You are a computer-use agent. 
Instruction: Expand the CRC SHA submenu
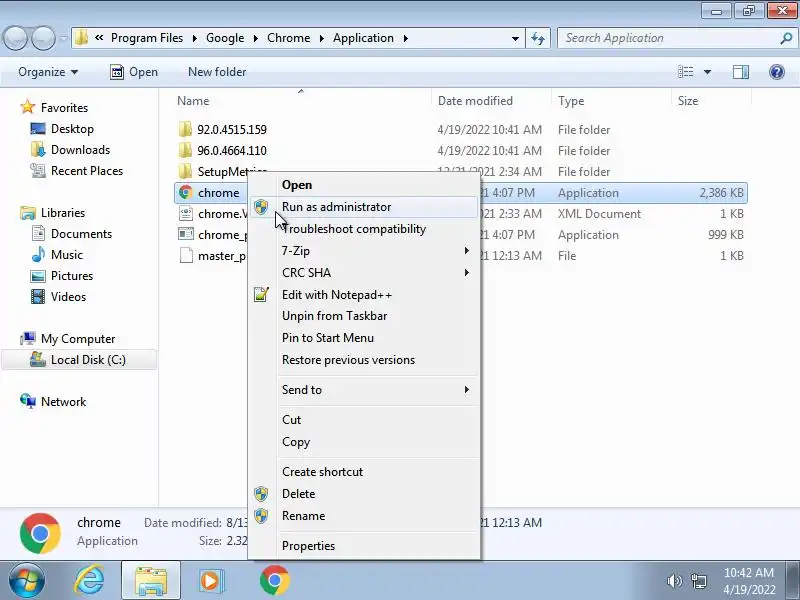click(466, 272)
